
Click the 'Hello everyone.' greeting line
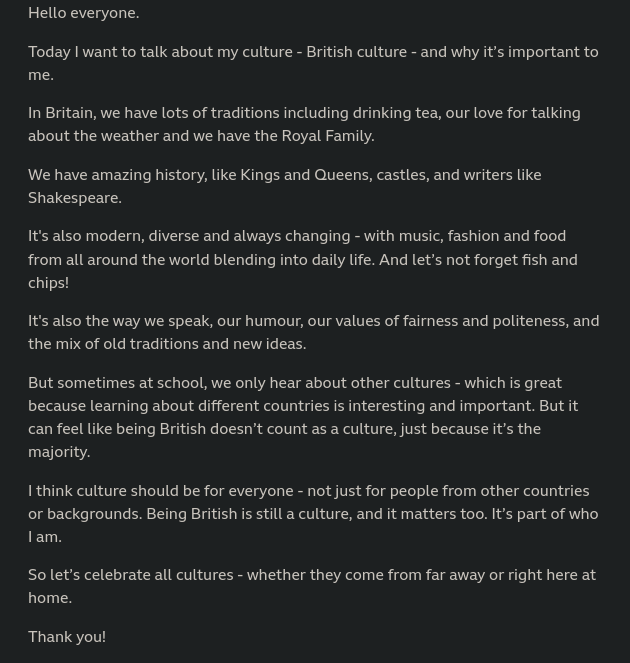[x=84, y=13]
